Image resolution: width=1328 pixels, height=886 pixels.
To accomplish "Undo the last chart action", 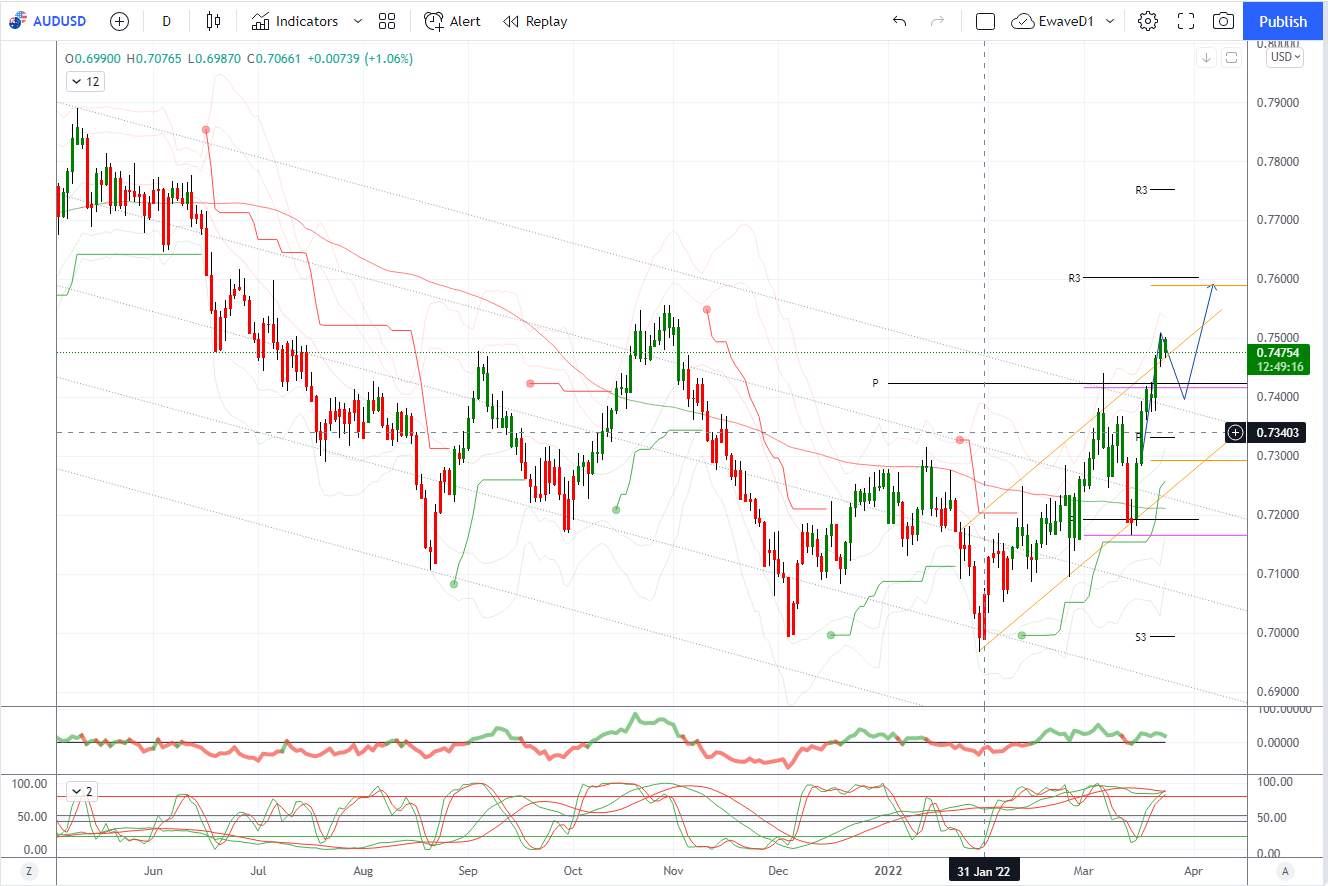I will click(x=899, y=21).
